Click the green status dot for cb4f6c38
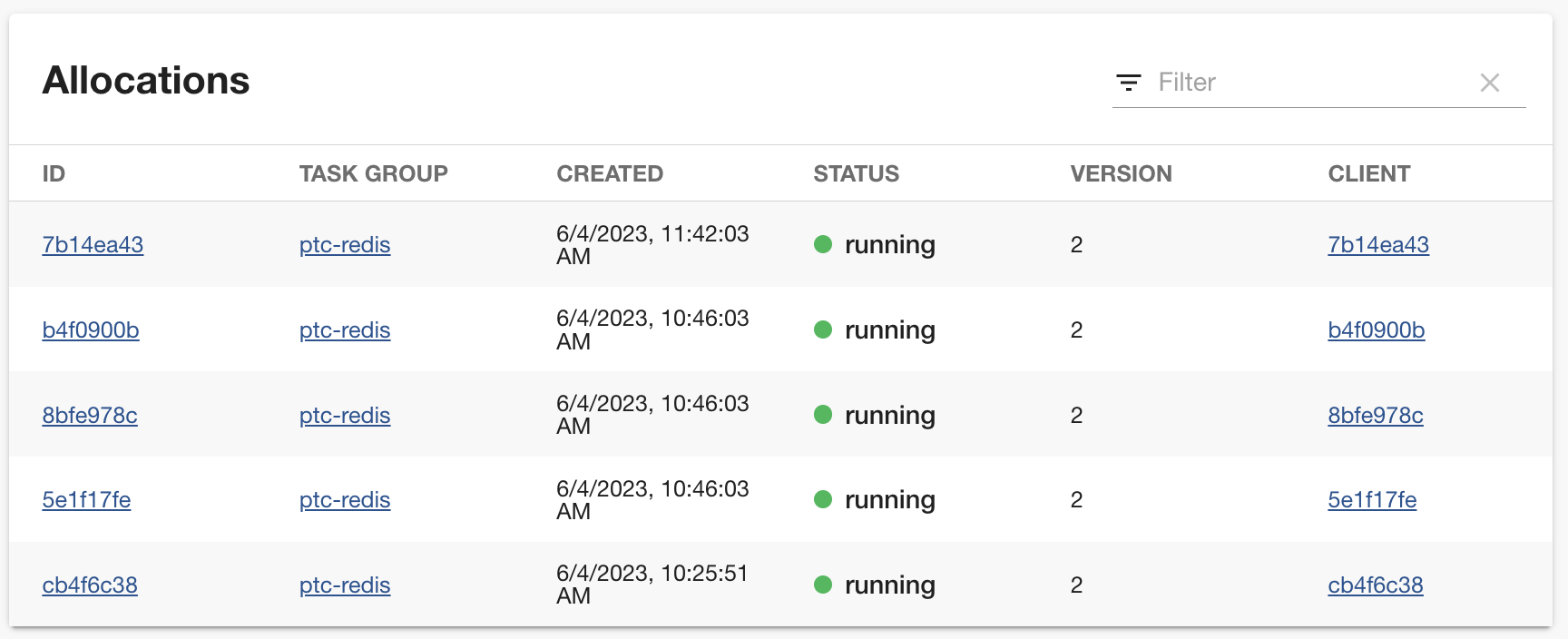The height and width of the screenshot is (639, 1568). 823,585
